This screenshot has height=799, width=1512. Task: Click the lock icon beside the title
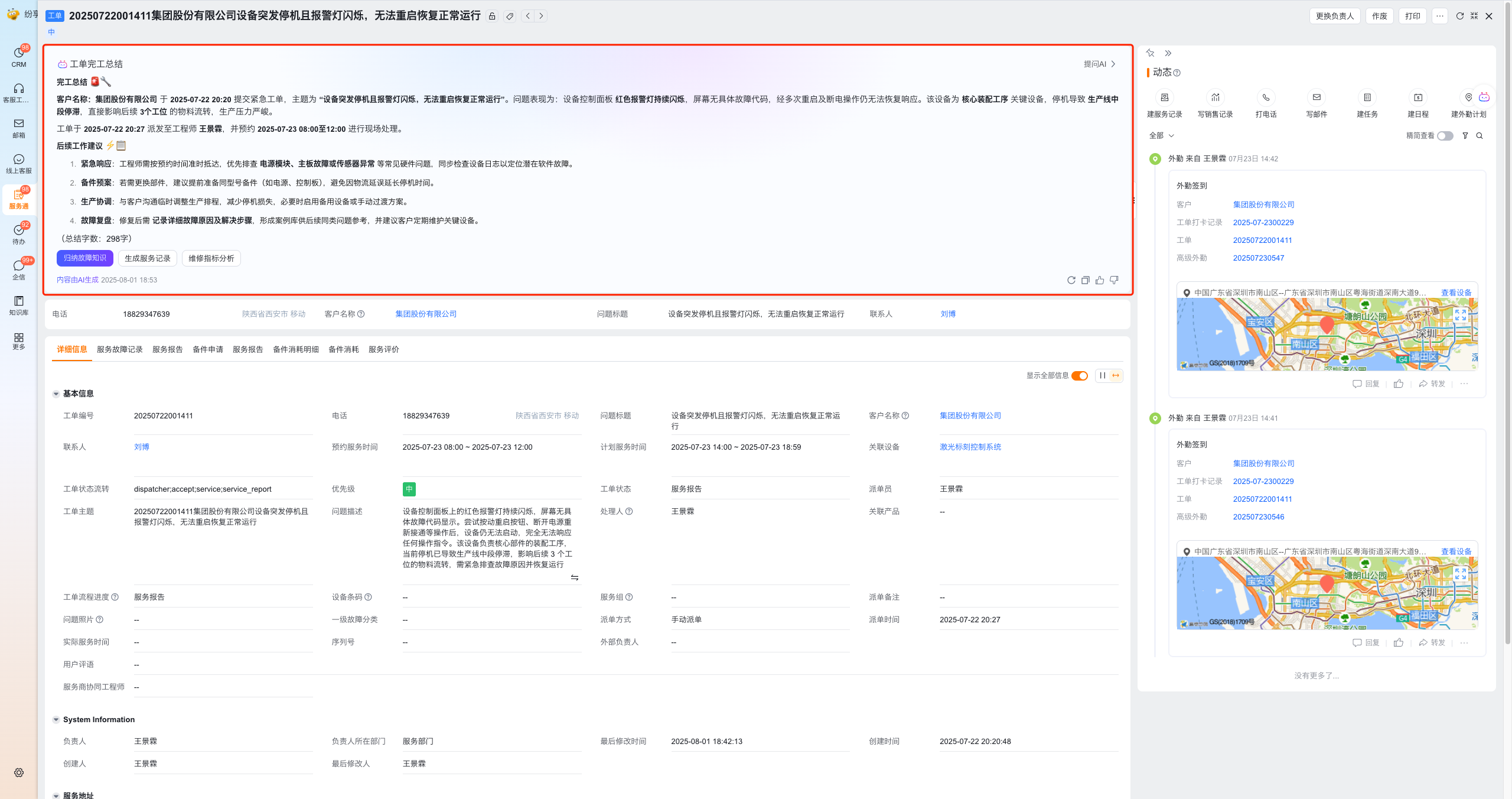pos(492,17)
